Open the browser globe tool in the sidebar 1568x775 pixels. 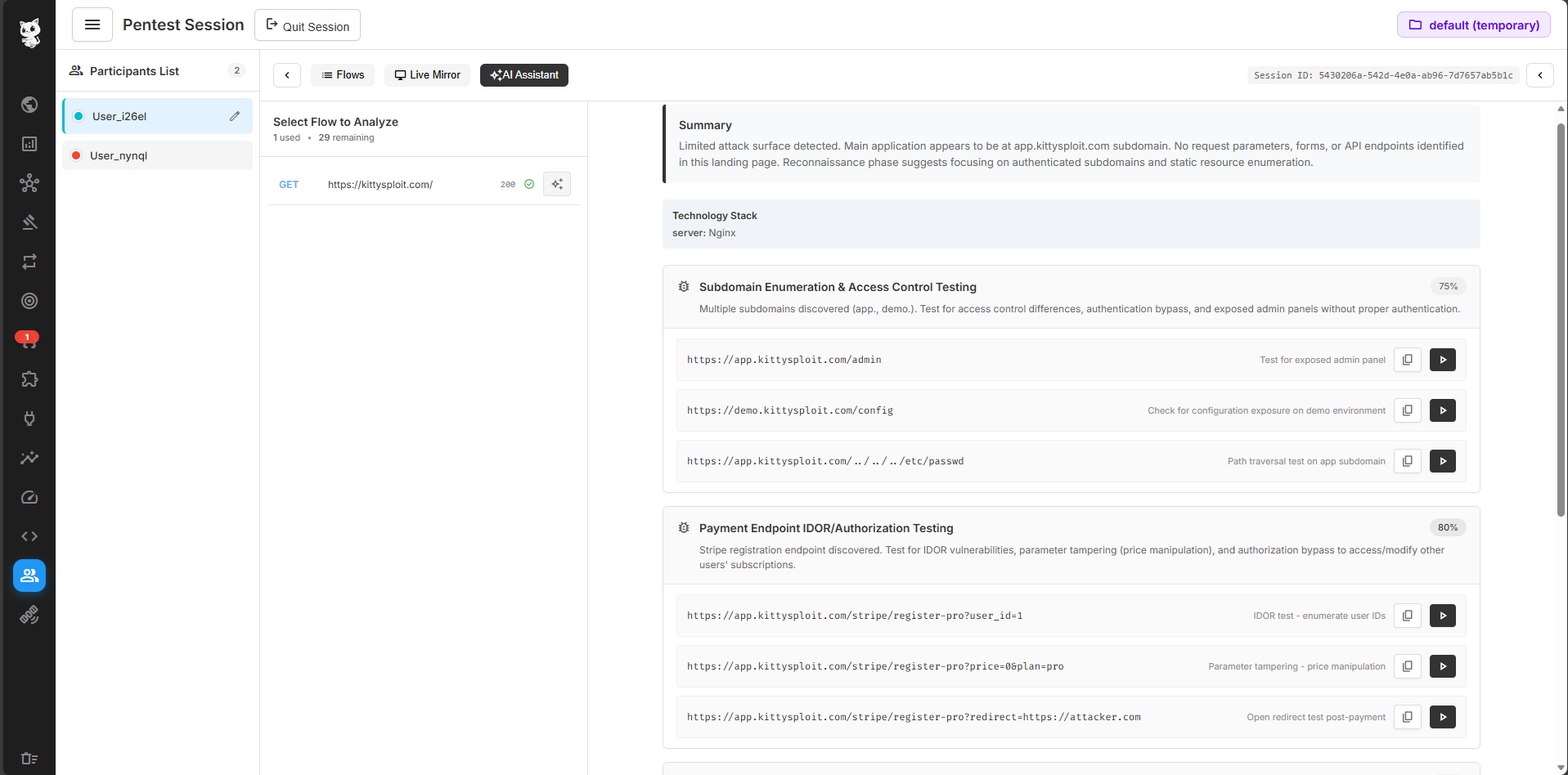point(29,105)
